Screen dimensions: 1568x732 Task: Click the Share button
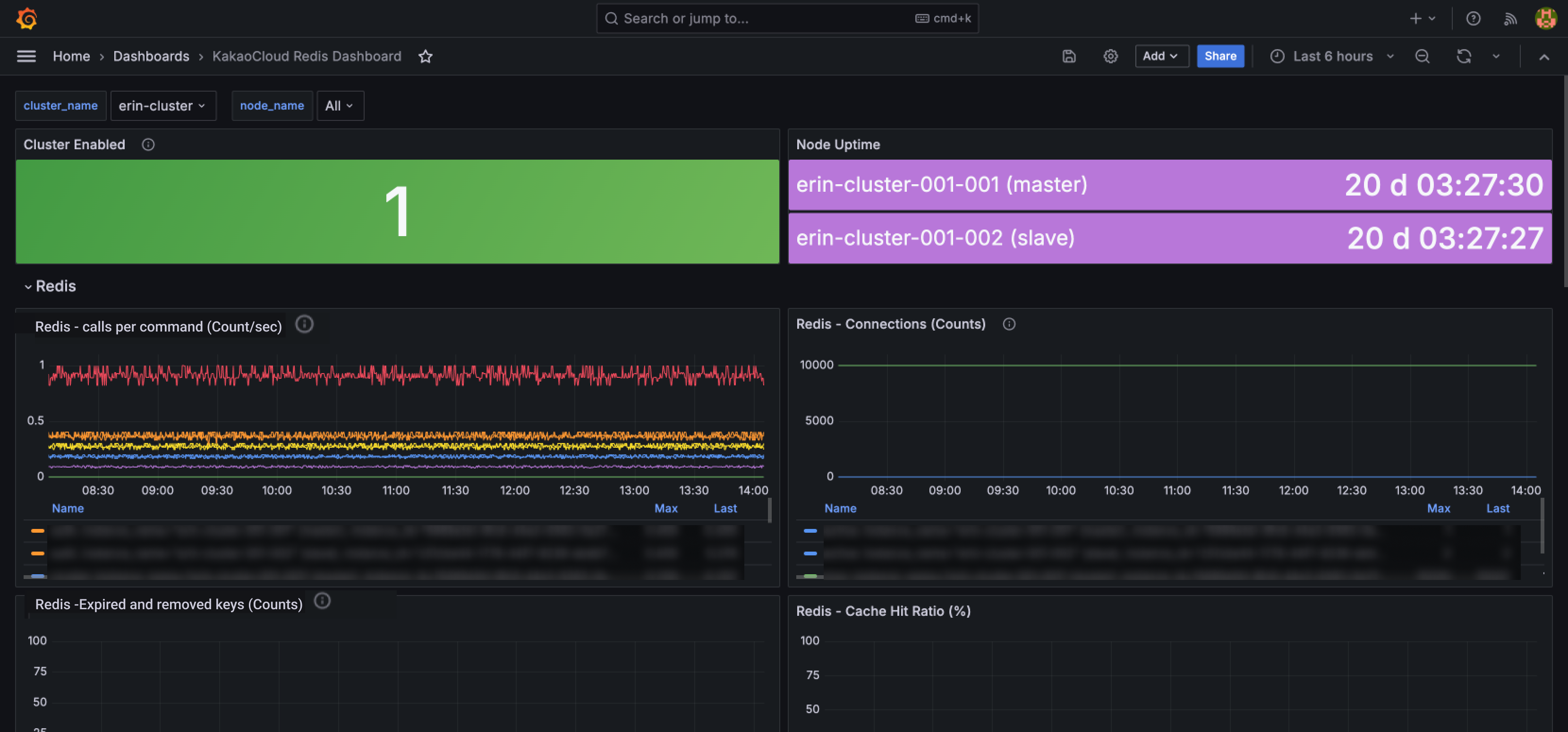point(1220,56)
